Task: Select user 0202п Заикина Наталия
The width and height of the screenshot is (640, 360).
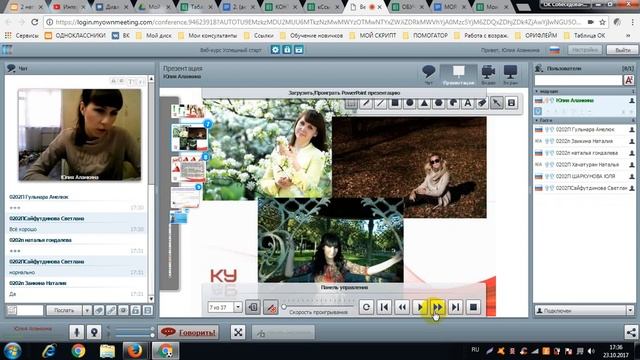Action: click(584, 141)
